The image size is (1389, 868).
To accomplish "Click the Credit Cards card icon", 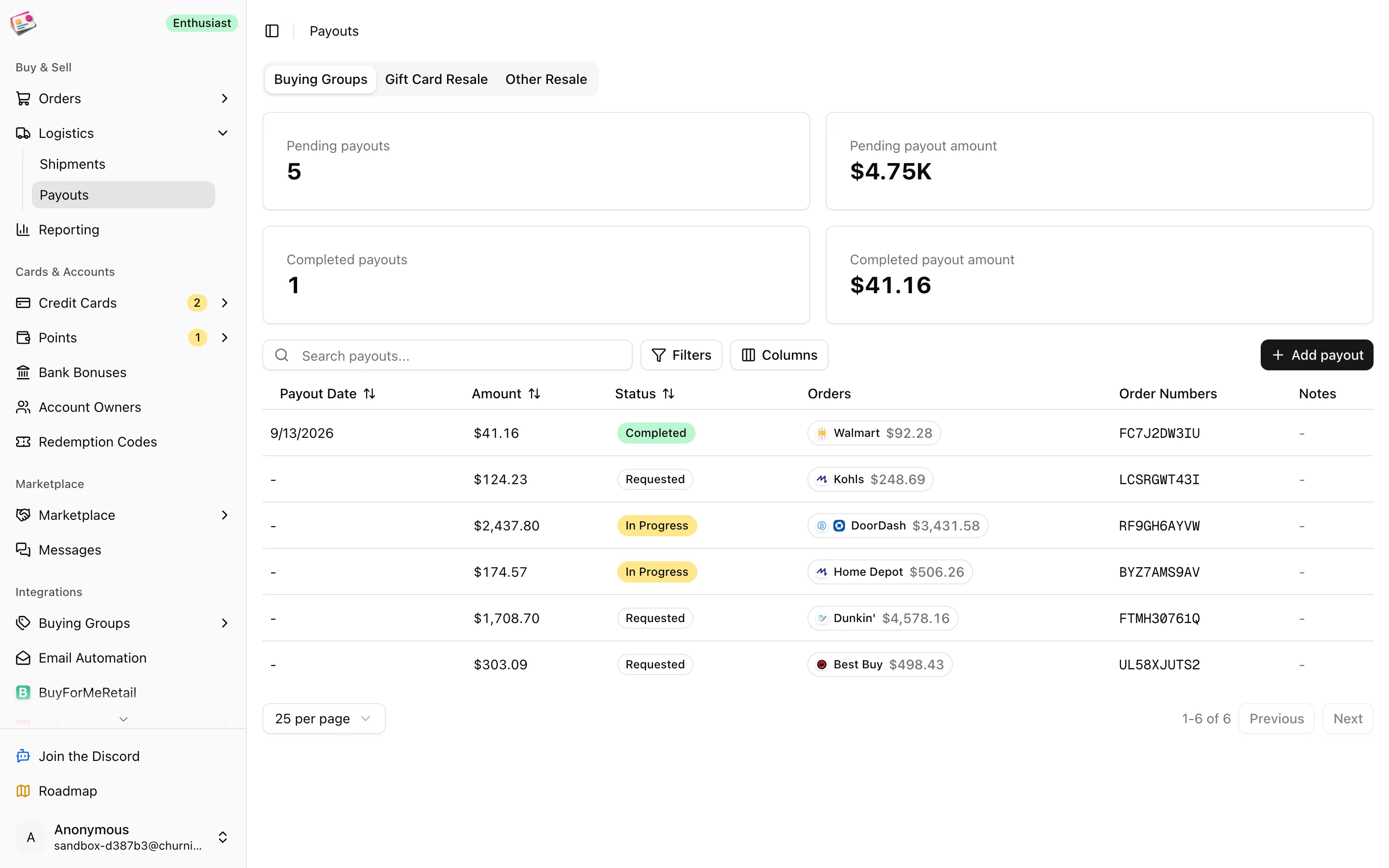I will pyautogui.click(x=23, y=303).
